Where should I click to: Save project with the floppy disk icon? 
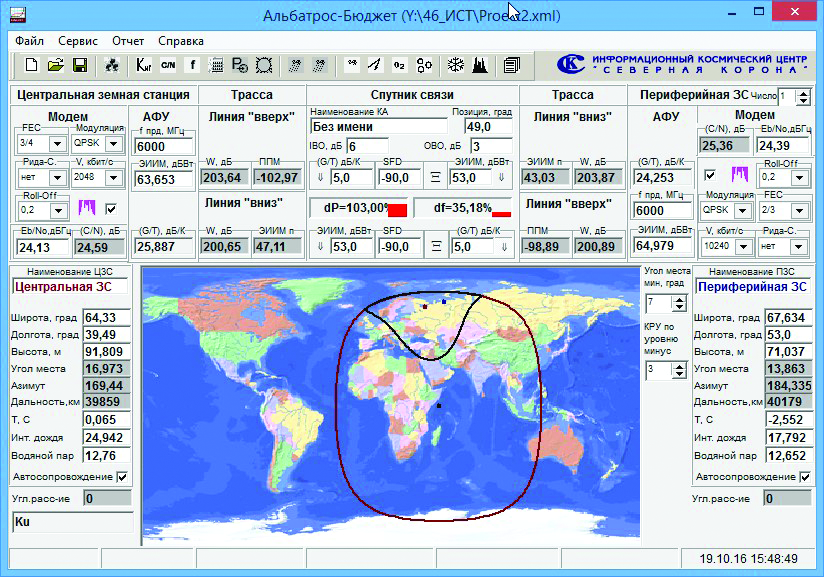[80, 65]
